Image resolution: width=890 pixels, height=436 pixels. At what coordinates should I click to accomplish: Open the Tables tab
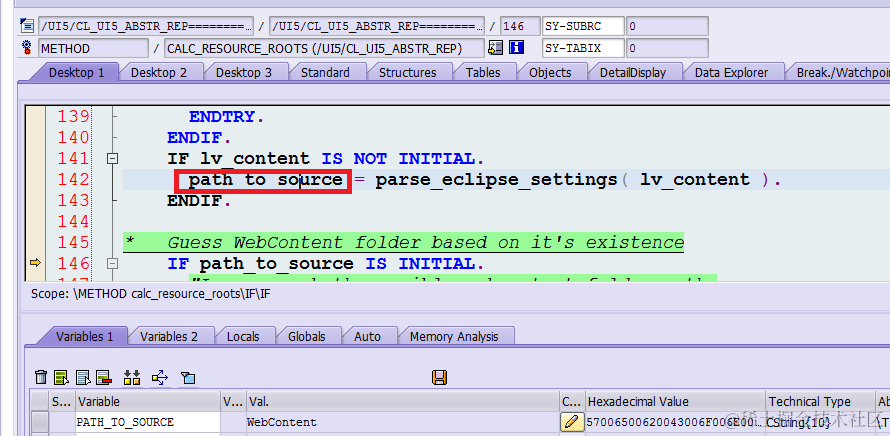(483, 73)
